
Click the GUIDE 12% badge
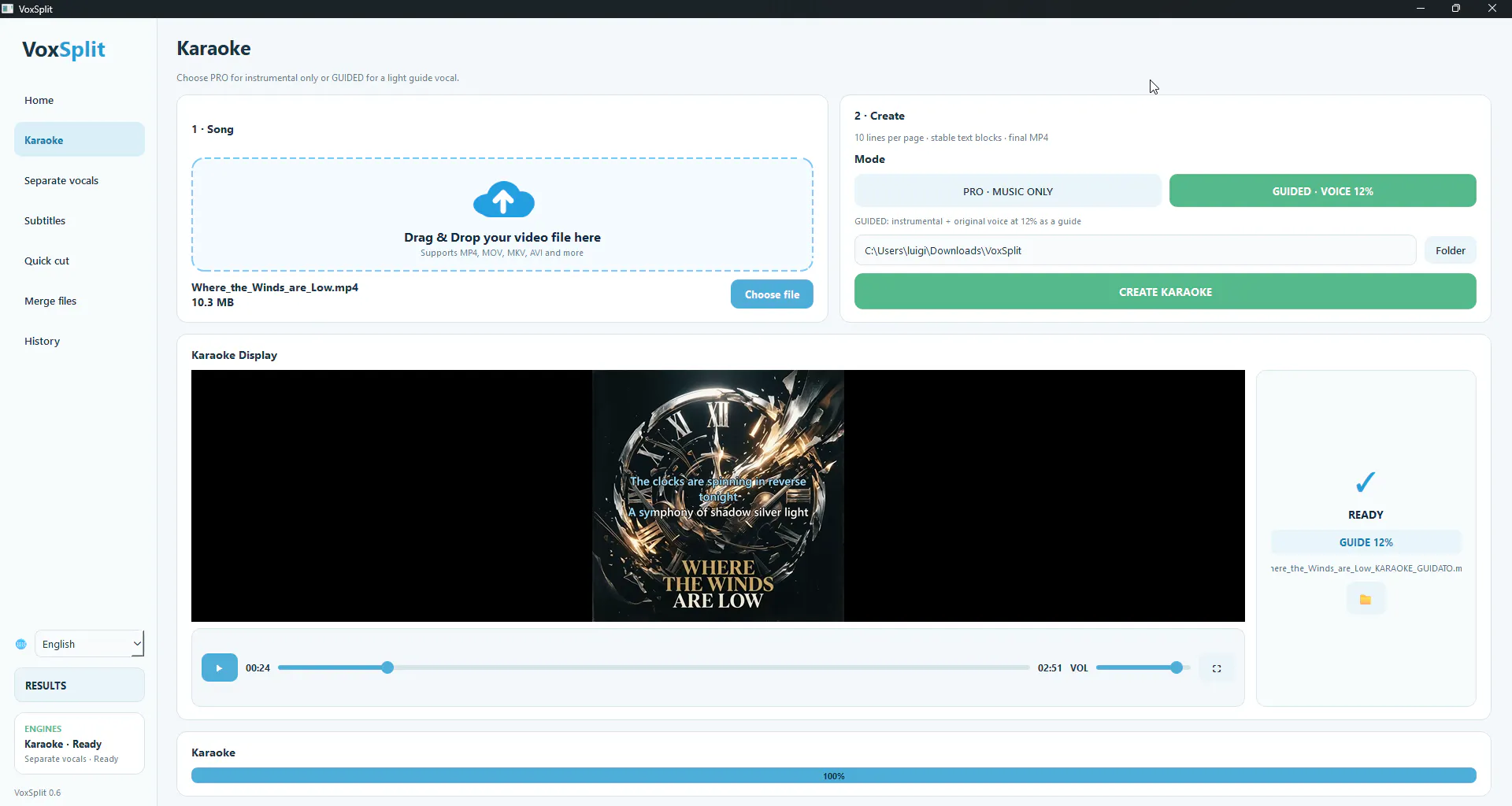pyautogui.click(x=1366, y=542)
